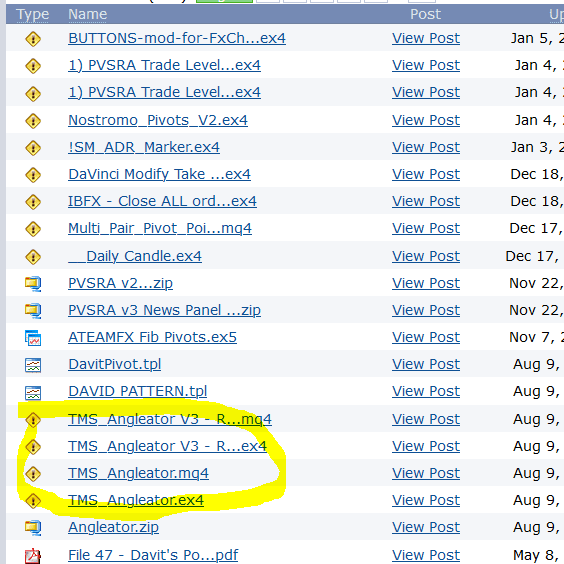Click the file type icon beside TMS_Angleator V3 - R...mq4

[x=33, y=420]
